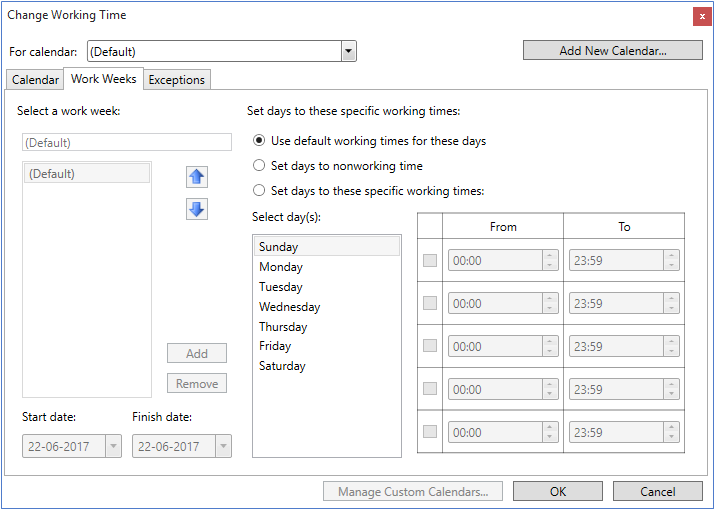Switch to the Exceptions tab
This screenshot has width=715, height=510.
tap(177, 80)
